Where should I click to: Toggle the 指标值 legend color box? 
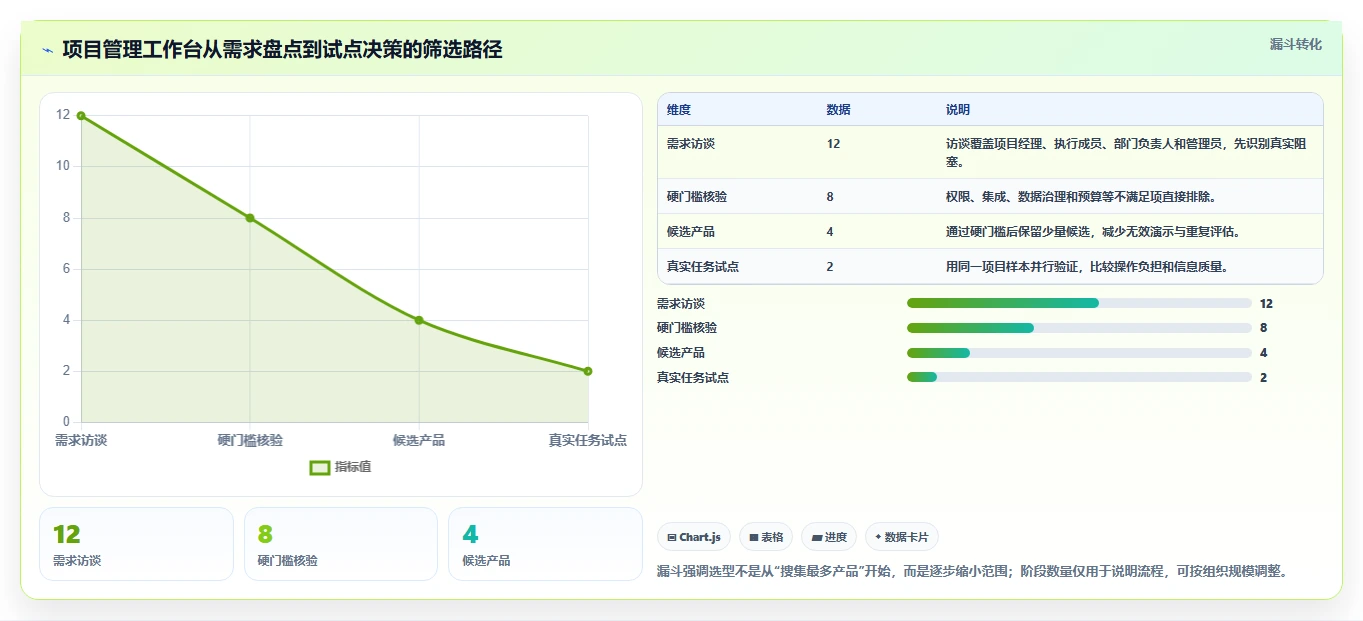320,467
